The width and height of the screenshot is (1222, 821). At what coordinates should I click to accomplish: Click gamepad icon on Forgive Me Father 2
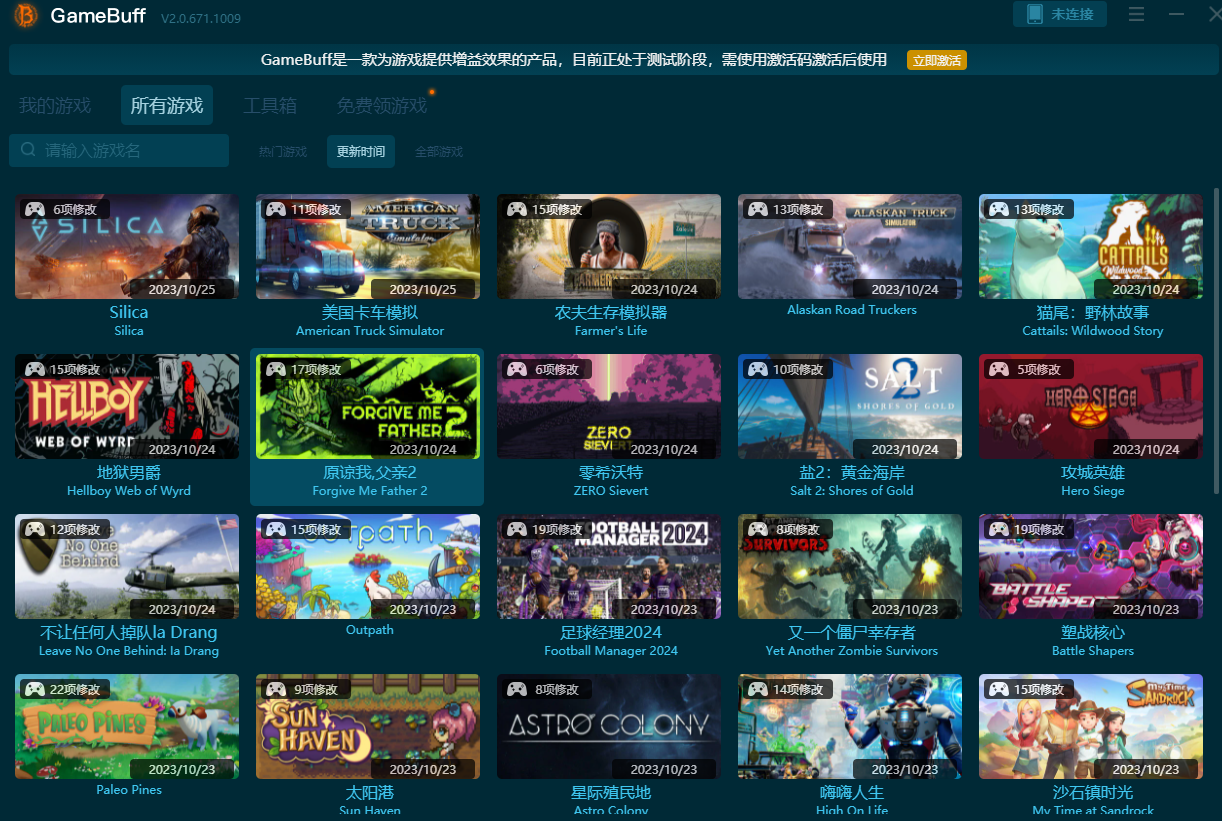[x=275, y=369]
